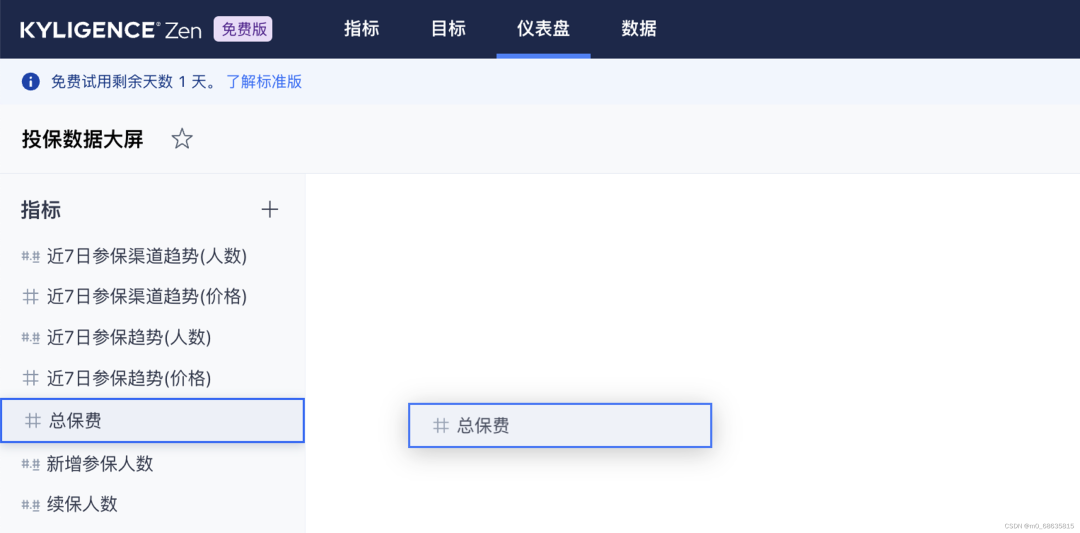Switch to the 目标 tab
Image resolution: width=1080 pixels, height=533 pixels.
[448, 29]
